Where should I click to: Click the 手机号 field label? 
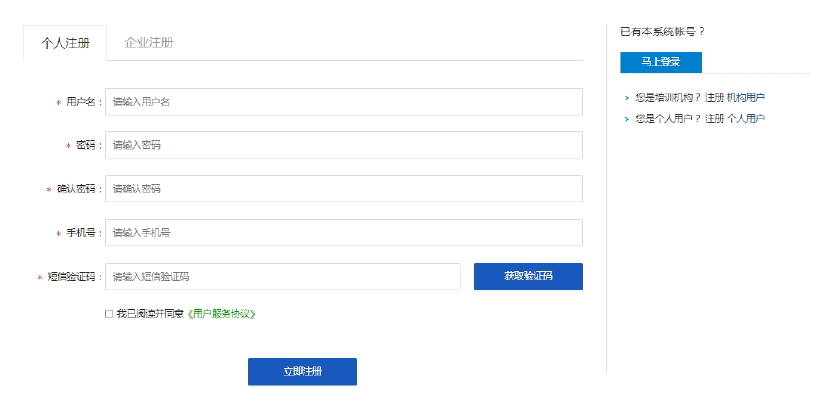82,233
